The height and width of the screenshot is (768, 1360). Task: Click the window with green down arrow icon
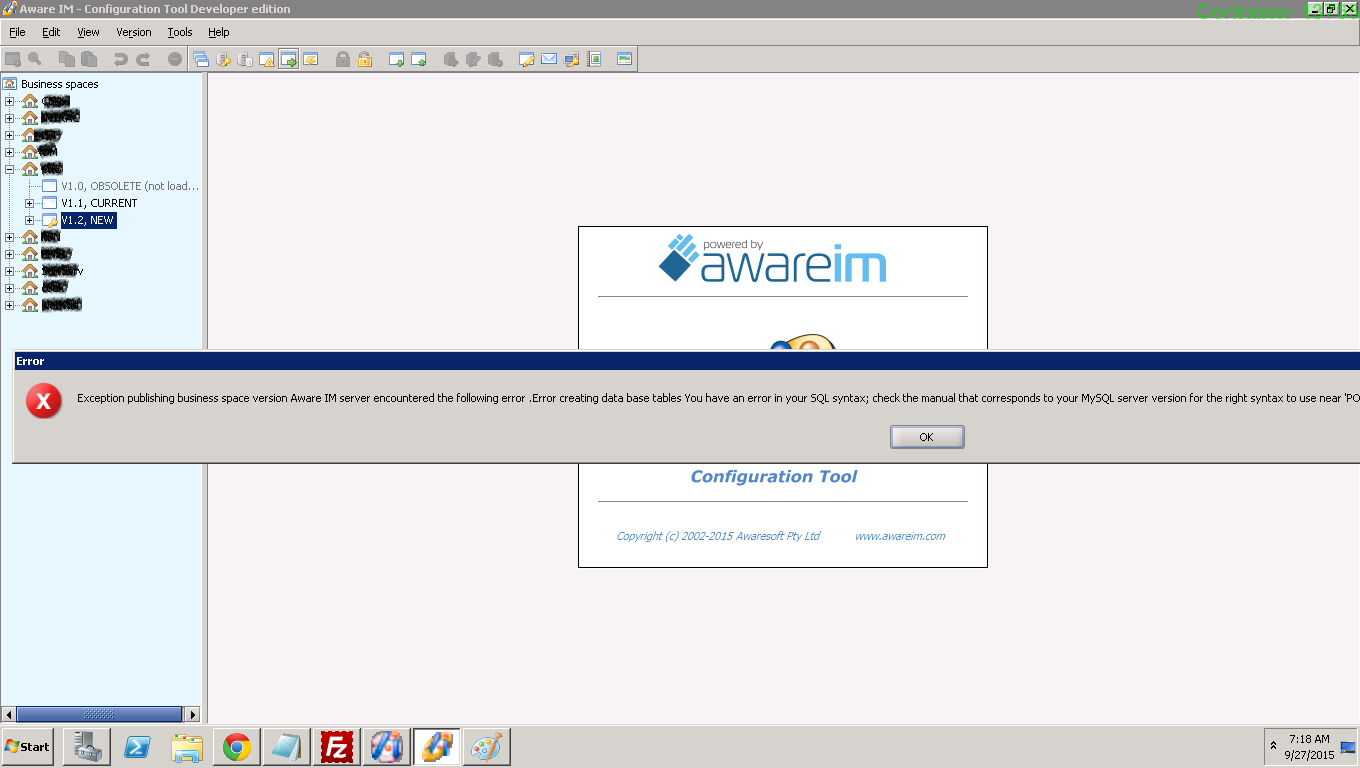point(397,59)
